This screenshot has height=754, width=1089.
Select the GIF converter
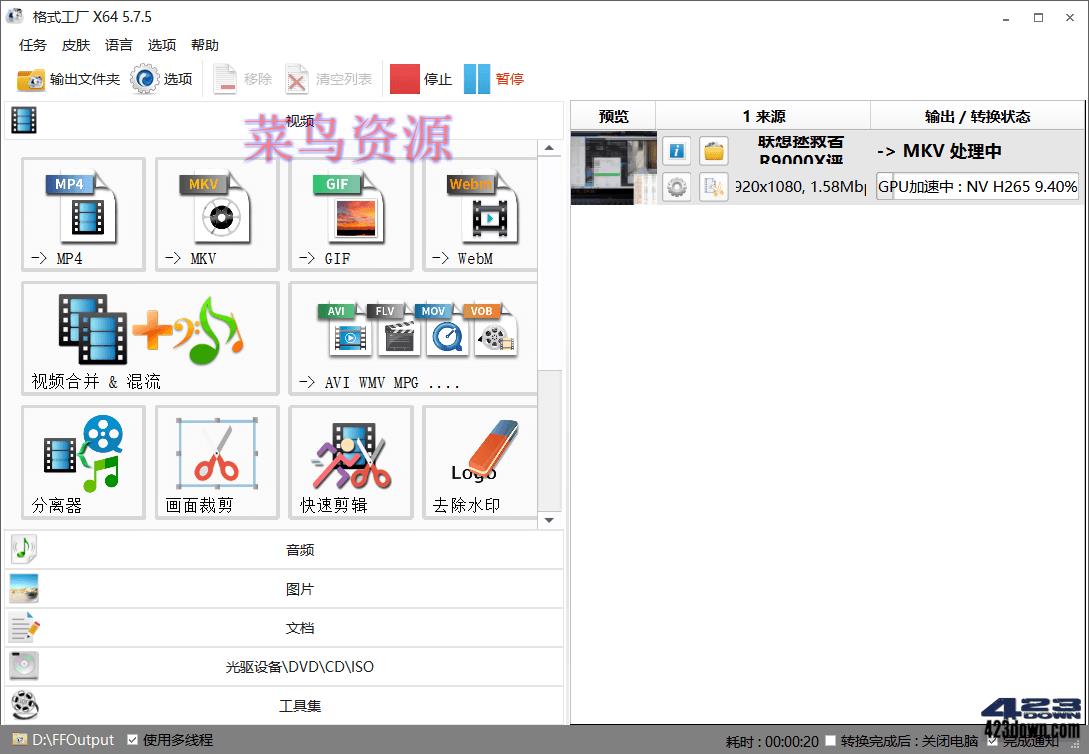[x=350, y=213]
